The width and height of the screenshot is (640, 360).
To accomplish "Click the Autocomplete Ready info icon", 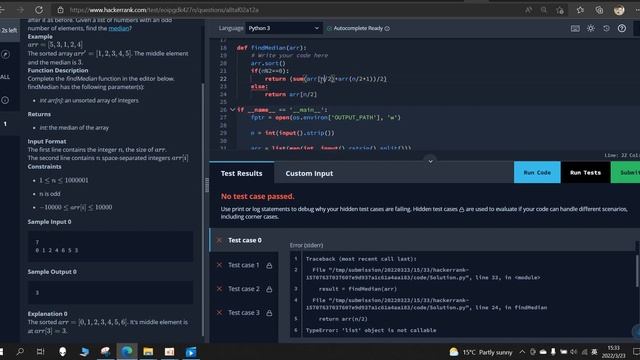I will click(387, 29).
